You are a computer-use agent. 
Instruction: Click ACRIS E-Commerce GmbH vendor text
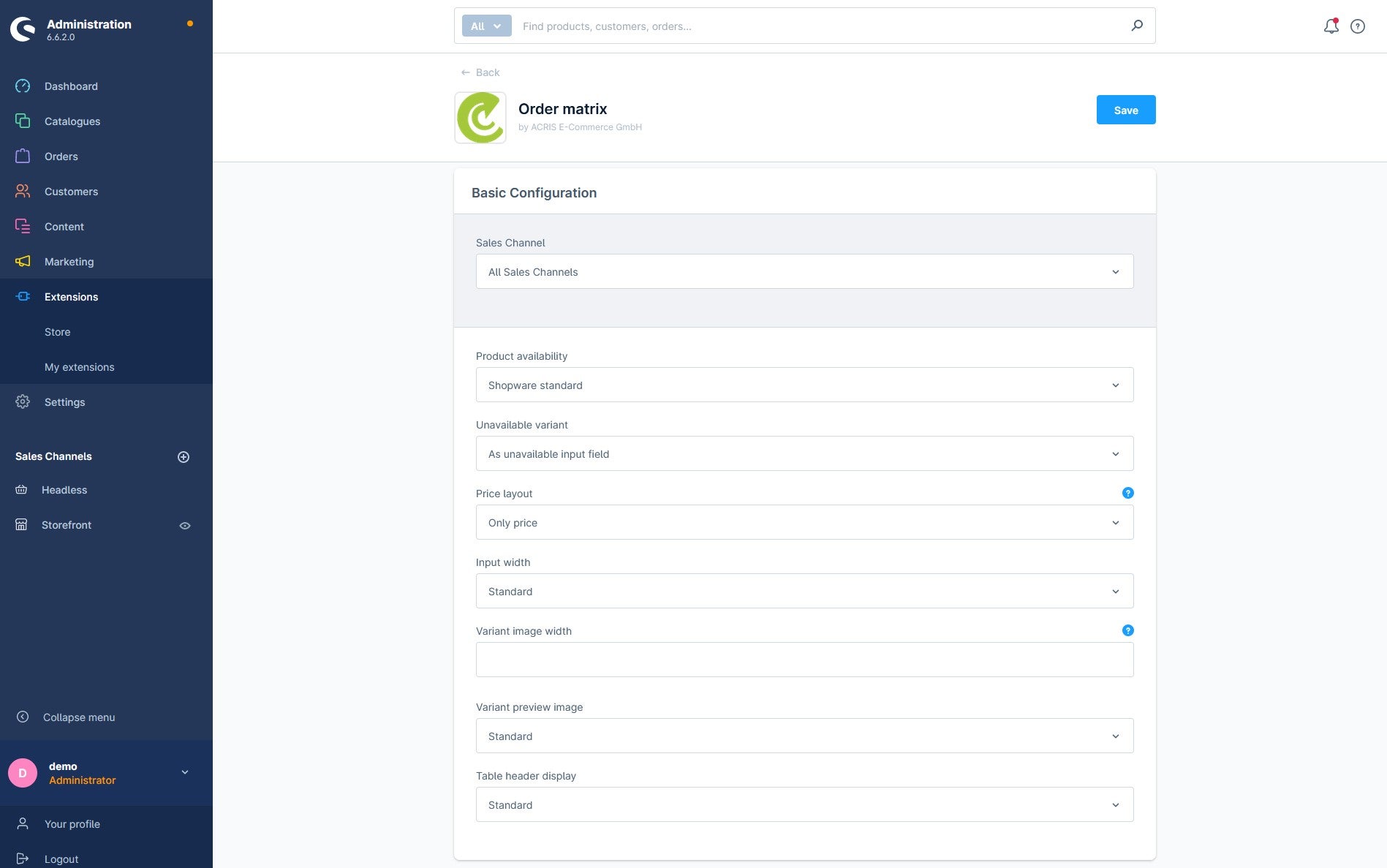586,127
